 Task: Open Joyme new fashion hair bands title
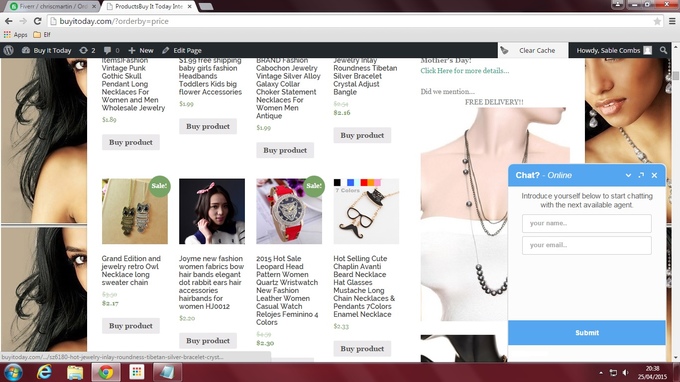[x=211, y=282]
